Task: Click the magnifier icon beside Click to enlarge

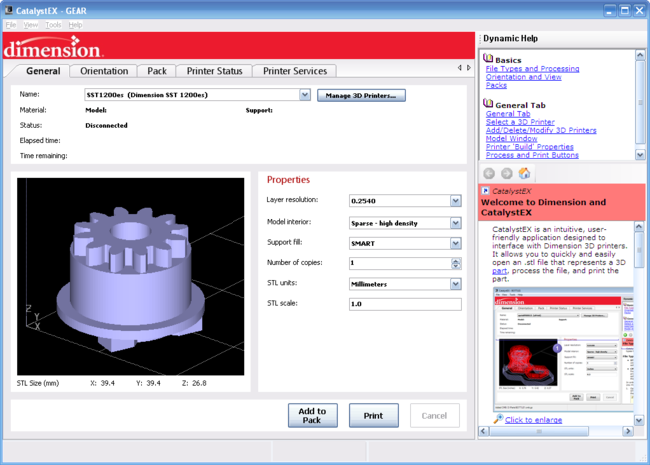Action: tap(497, 419)
